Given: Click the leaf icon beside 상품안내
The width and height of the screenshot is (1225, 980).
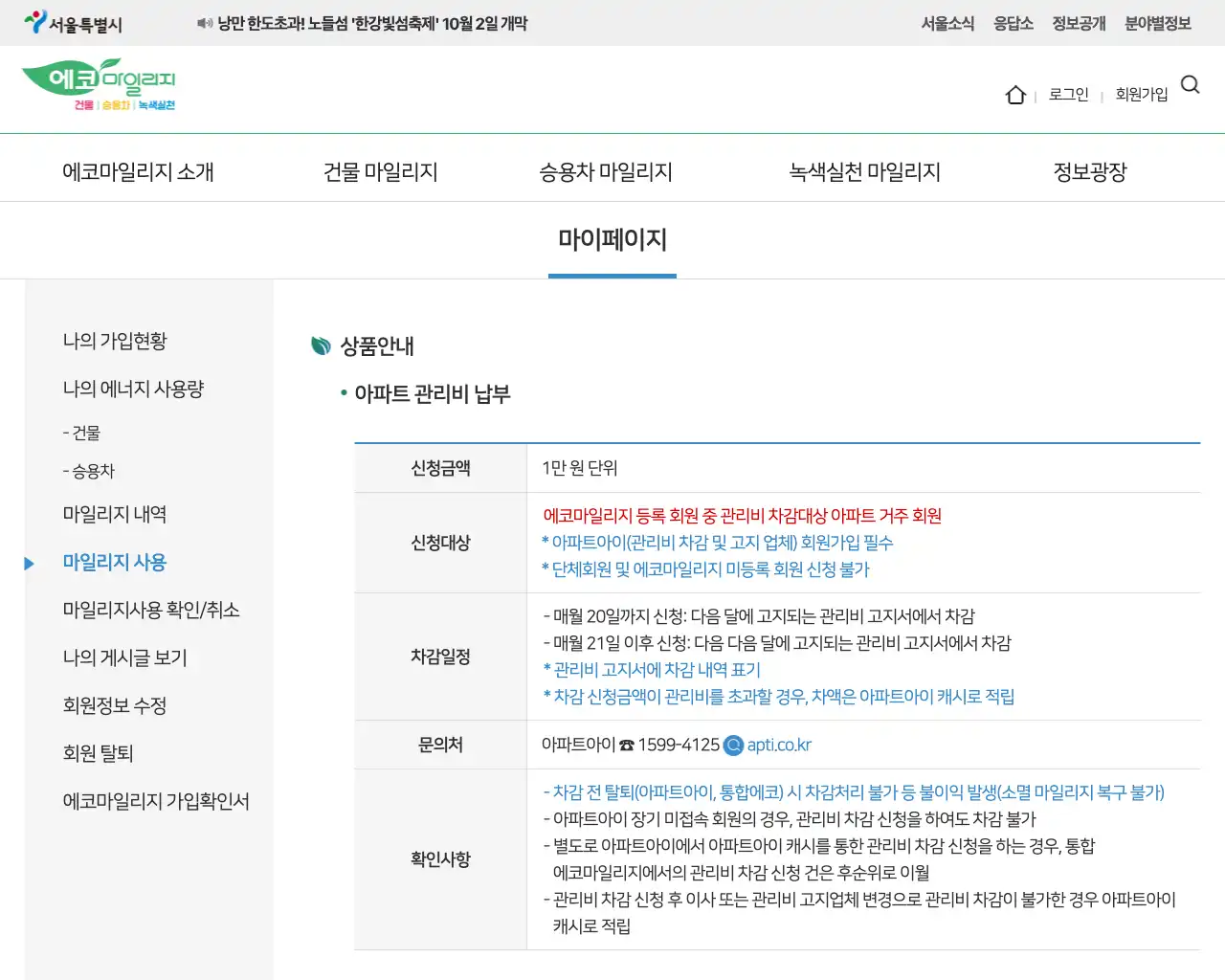Looking at the screenshot, I should (x=322, y=345).
